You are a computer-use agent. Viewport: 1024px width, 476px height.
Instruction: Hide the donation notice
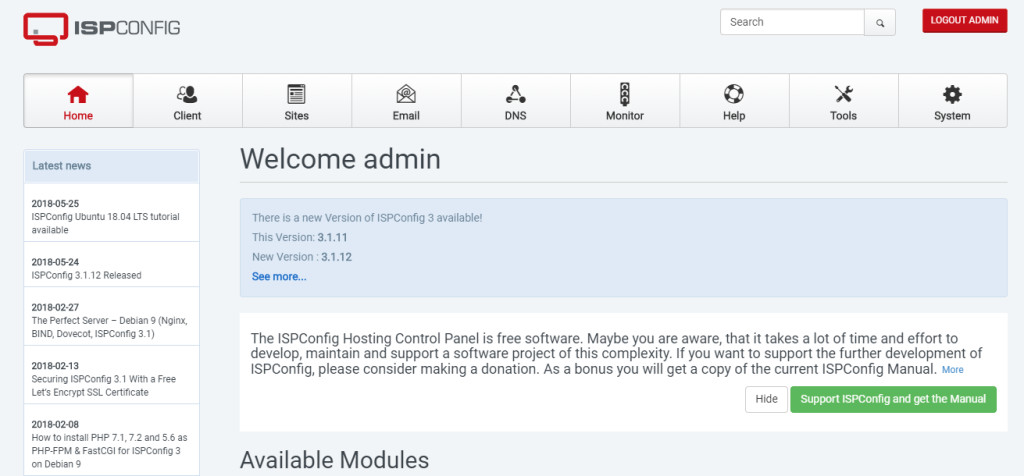[765, 399]
